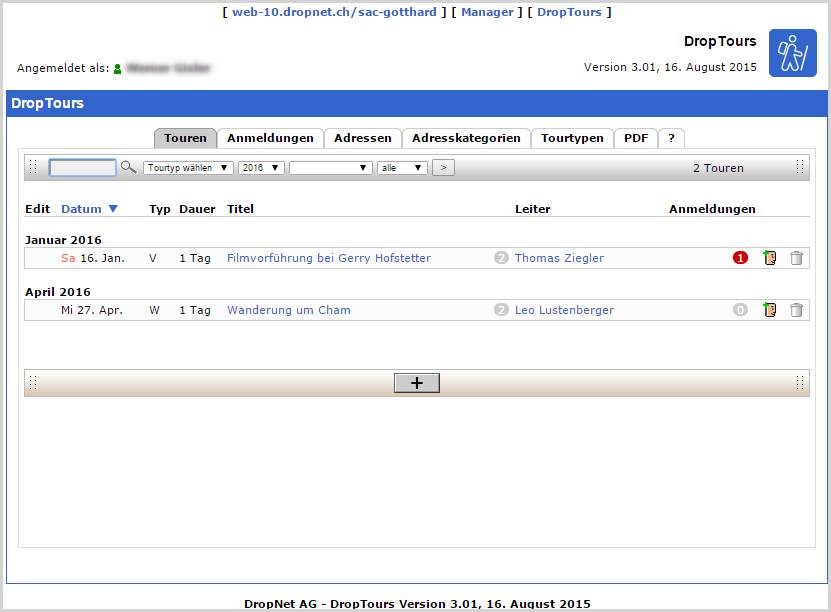The height and width of the screenshot is (612, 831).
Task: Click the DropTours hiker logo icon
Action: 792,53
